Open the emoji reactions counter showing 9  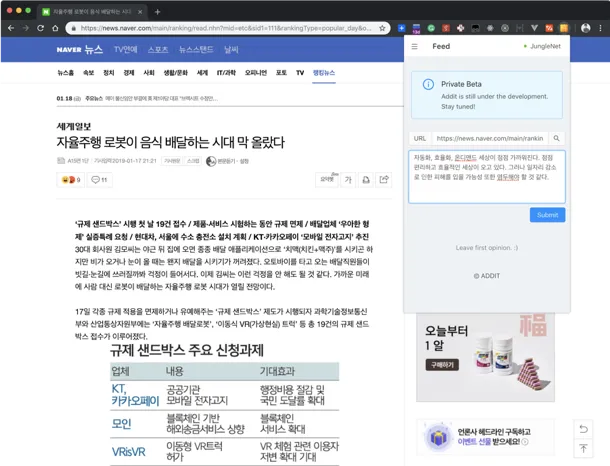pyautogui.click(x=70, y=180)
